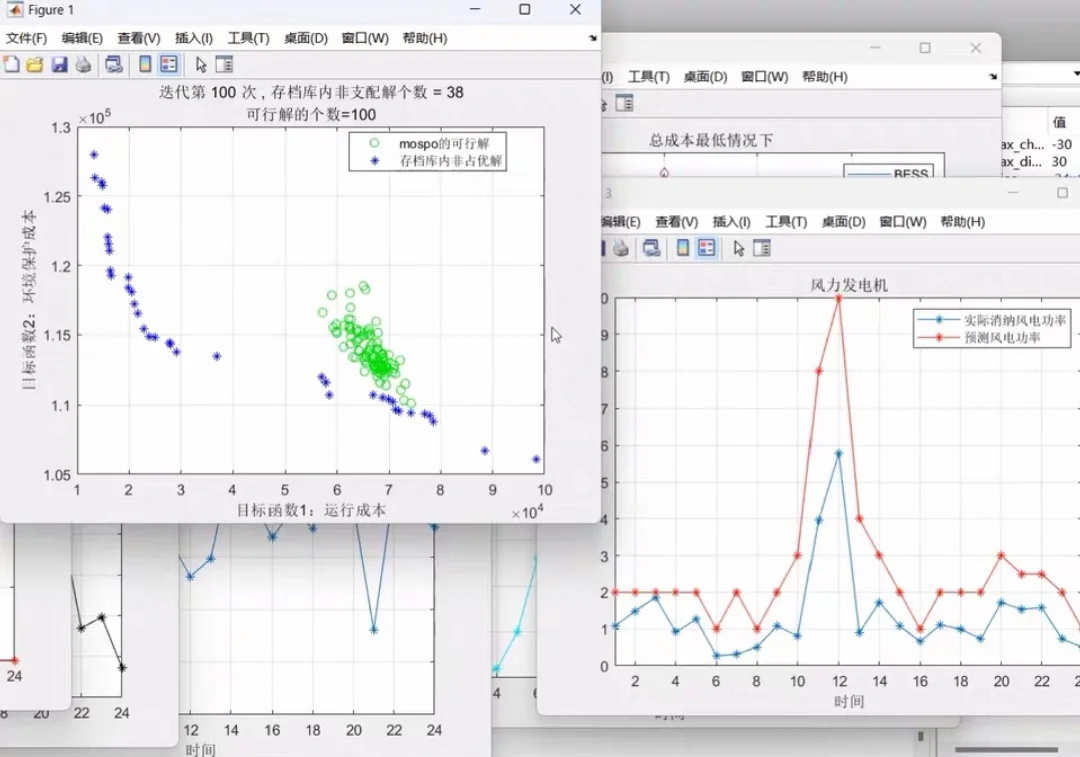Image resolution: width=1080 pixels, height=757 pixels.
Task: Open 插入(I) menu in wind turbine figure
Action: [731, 222]
